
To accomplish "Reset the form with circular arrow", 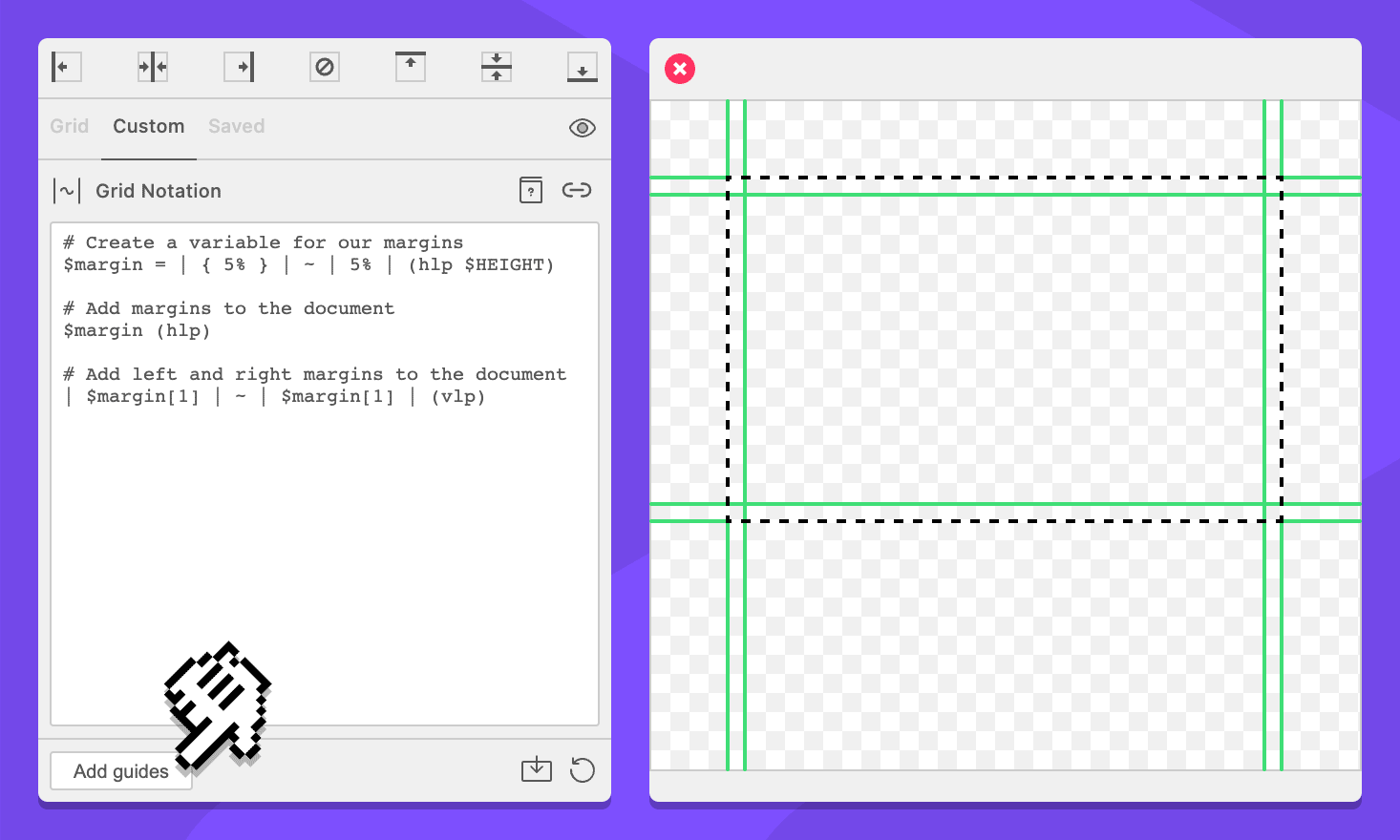I will click(x=582, y=769).
